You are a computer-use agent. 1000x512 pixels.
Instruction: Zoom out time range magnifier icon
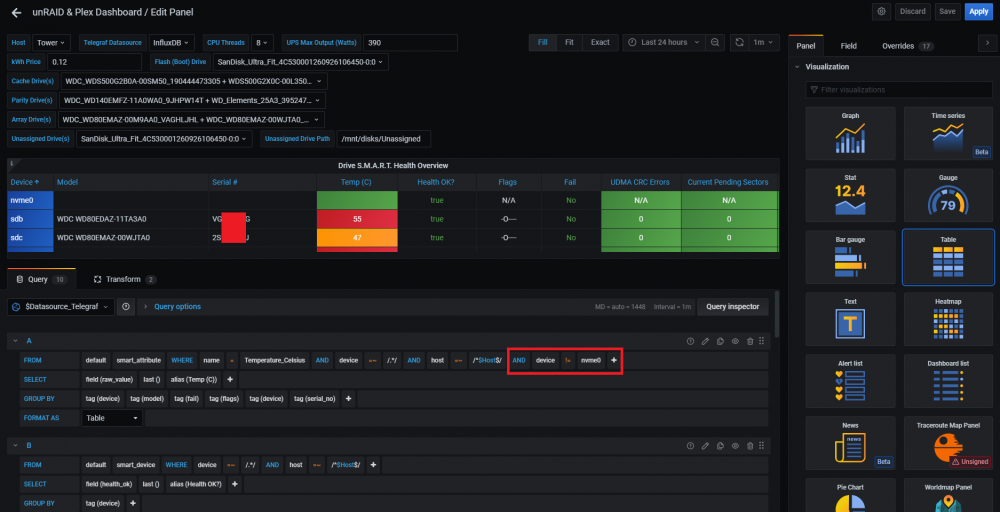[715, 43]
